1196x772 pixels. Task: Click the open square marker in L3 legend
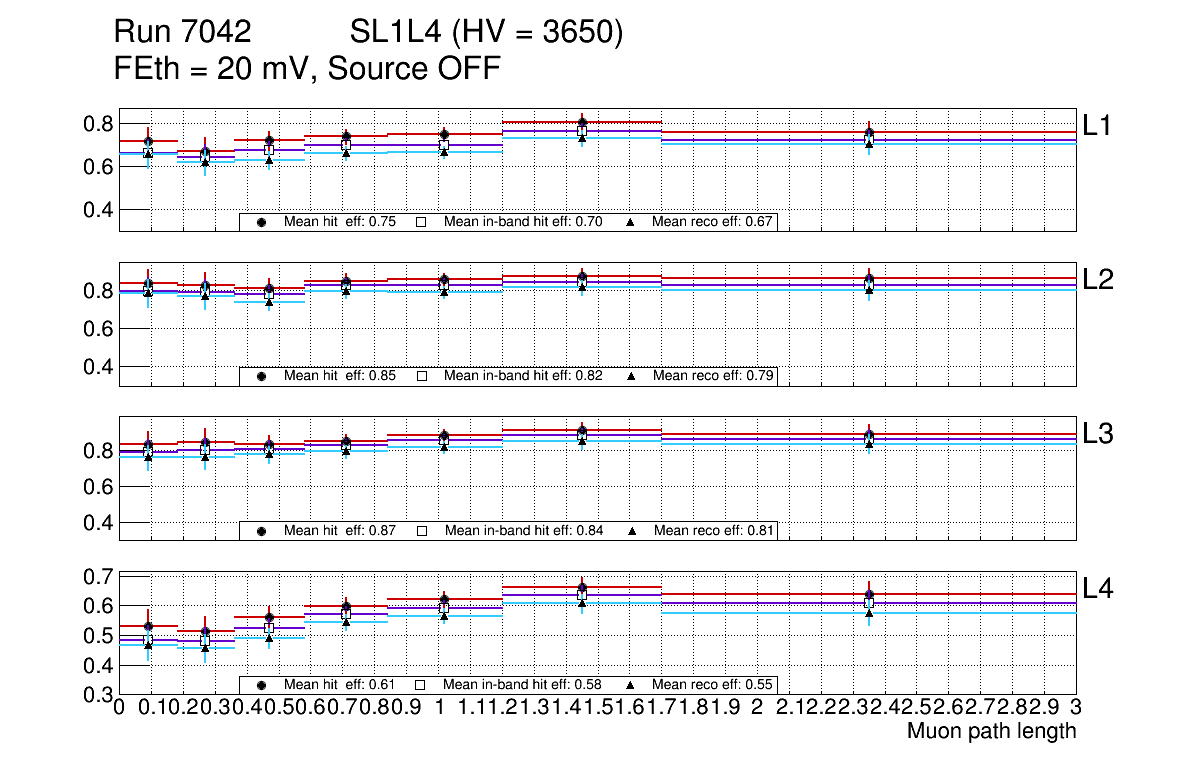coord(422,531)
